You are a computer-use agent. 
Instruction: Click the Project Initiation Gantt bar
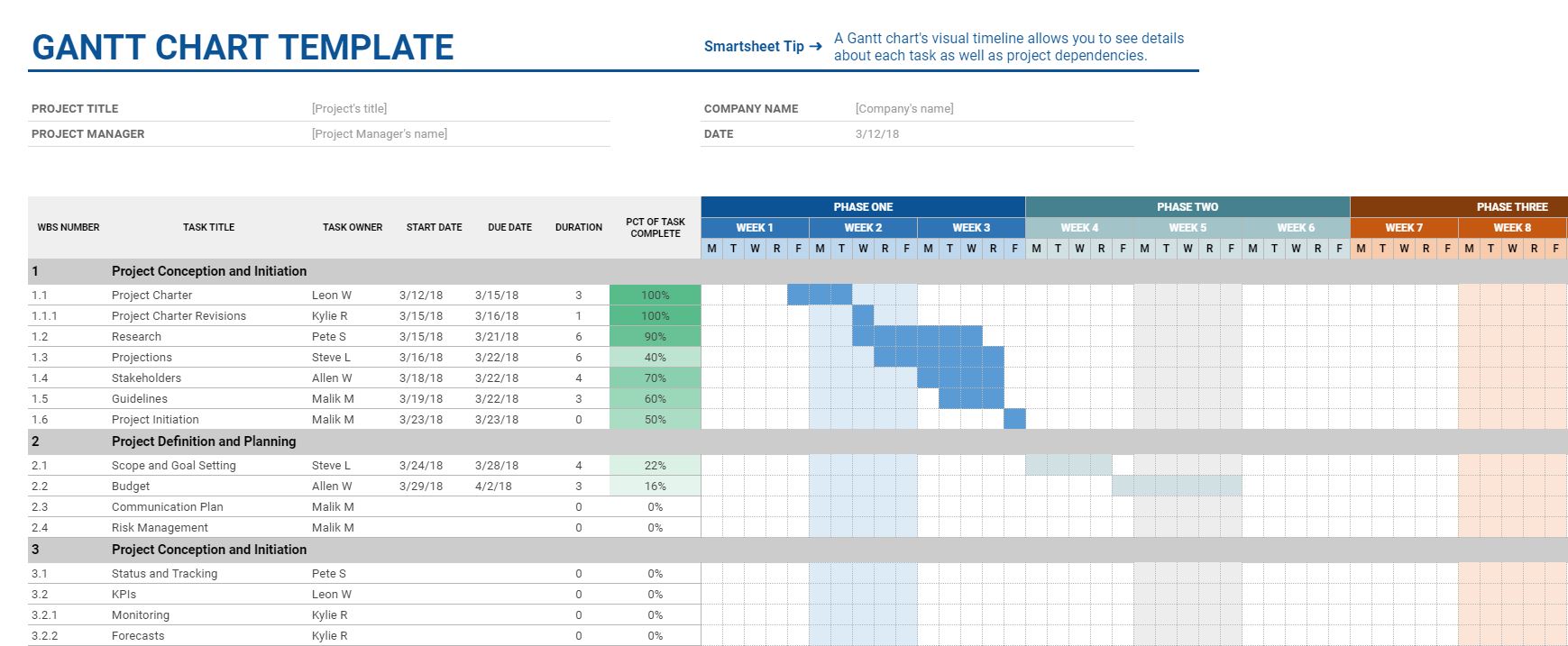[x=1014, y=420]
